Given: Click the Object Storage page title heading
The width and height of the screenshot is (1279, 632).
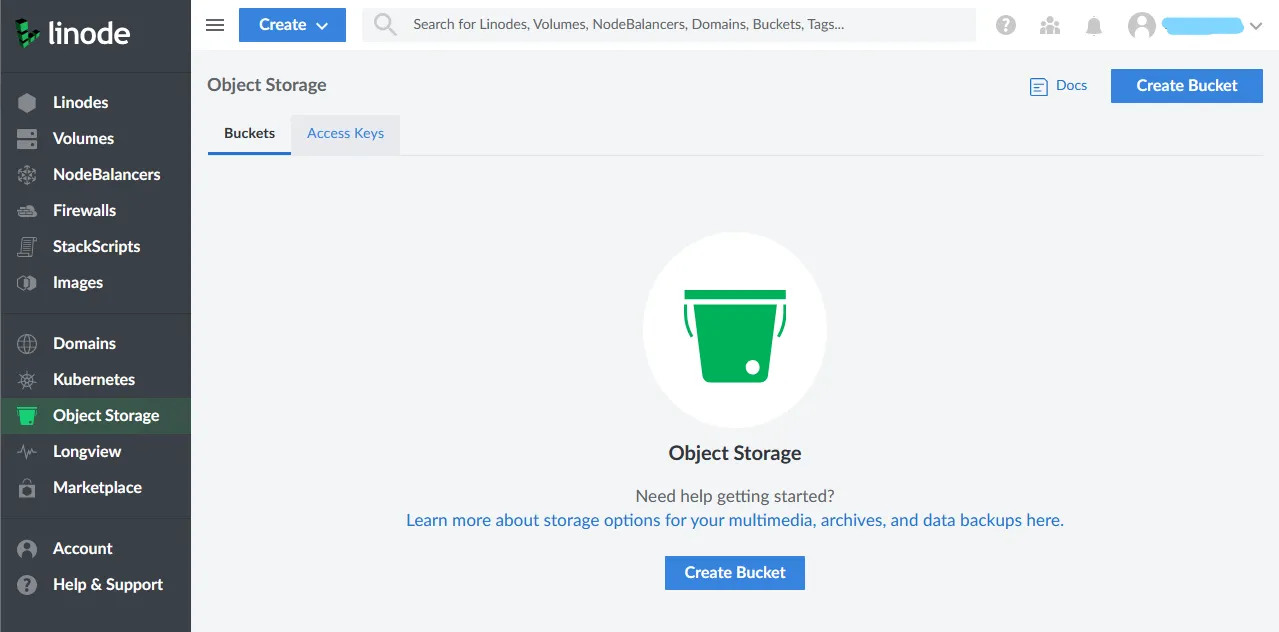Looking at the screenshot, I should 267,85.
